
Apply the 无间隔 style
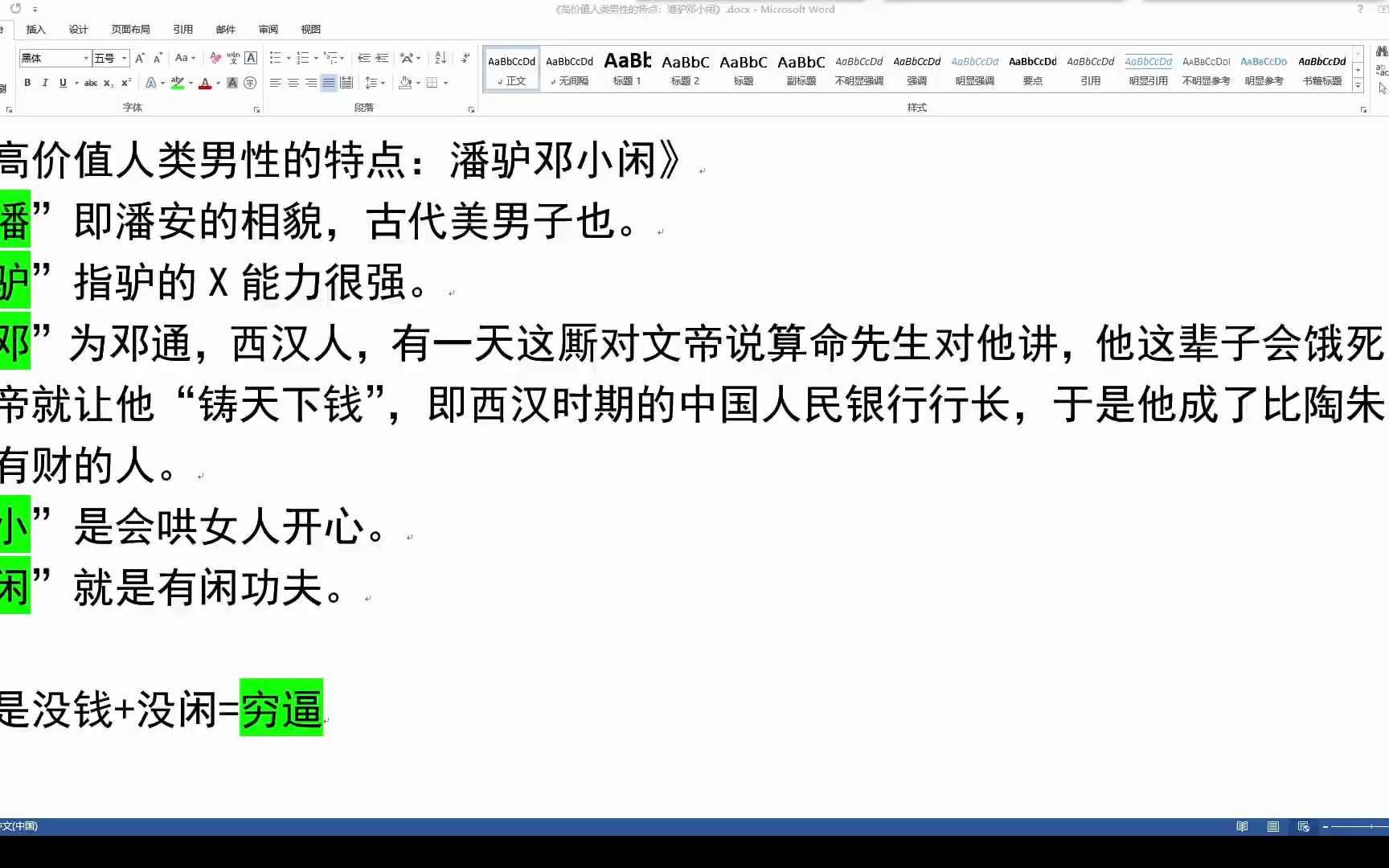(570, 69)
